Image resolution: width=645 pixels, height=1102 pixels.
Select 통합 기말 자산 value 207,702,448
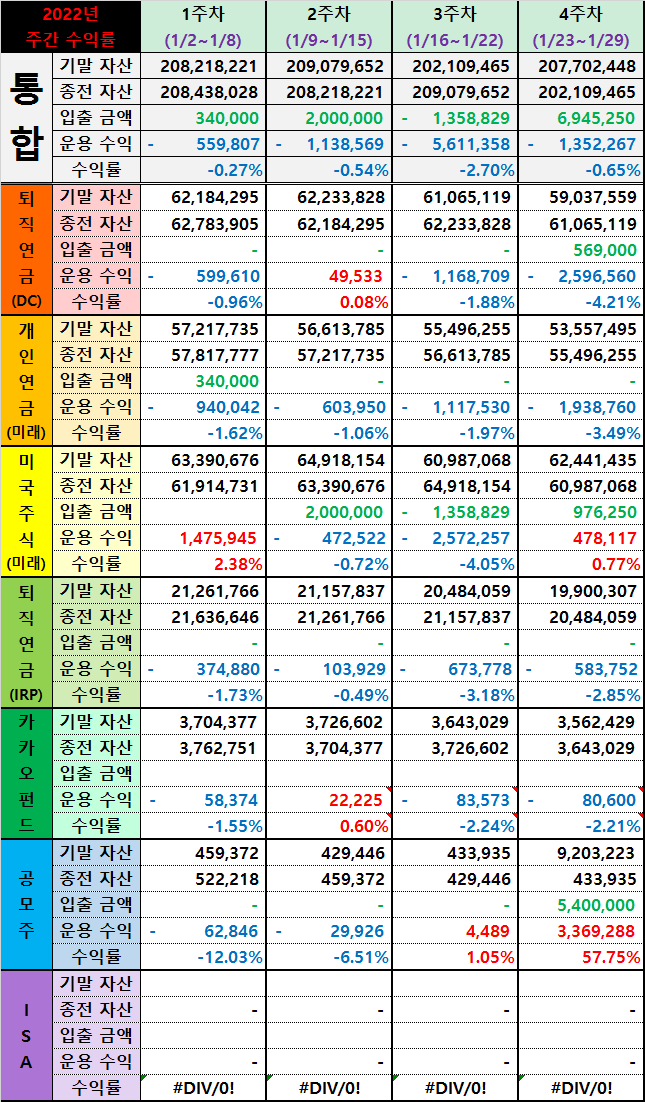pyautogui.click(x=581, y=67)
